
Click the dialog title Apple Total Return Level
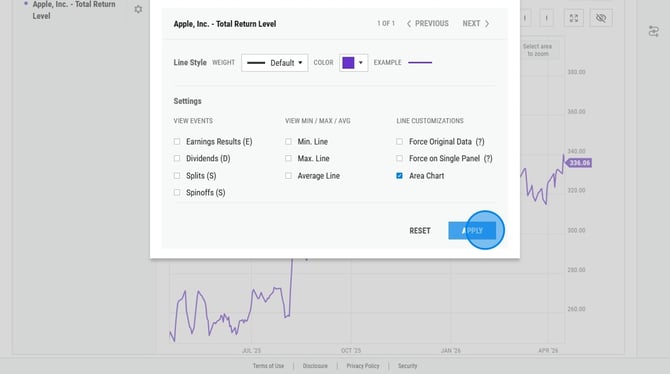coord(225,24)
